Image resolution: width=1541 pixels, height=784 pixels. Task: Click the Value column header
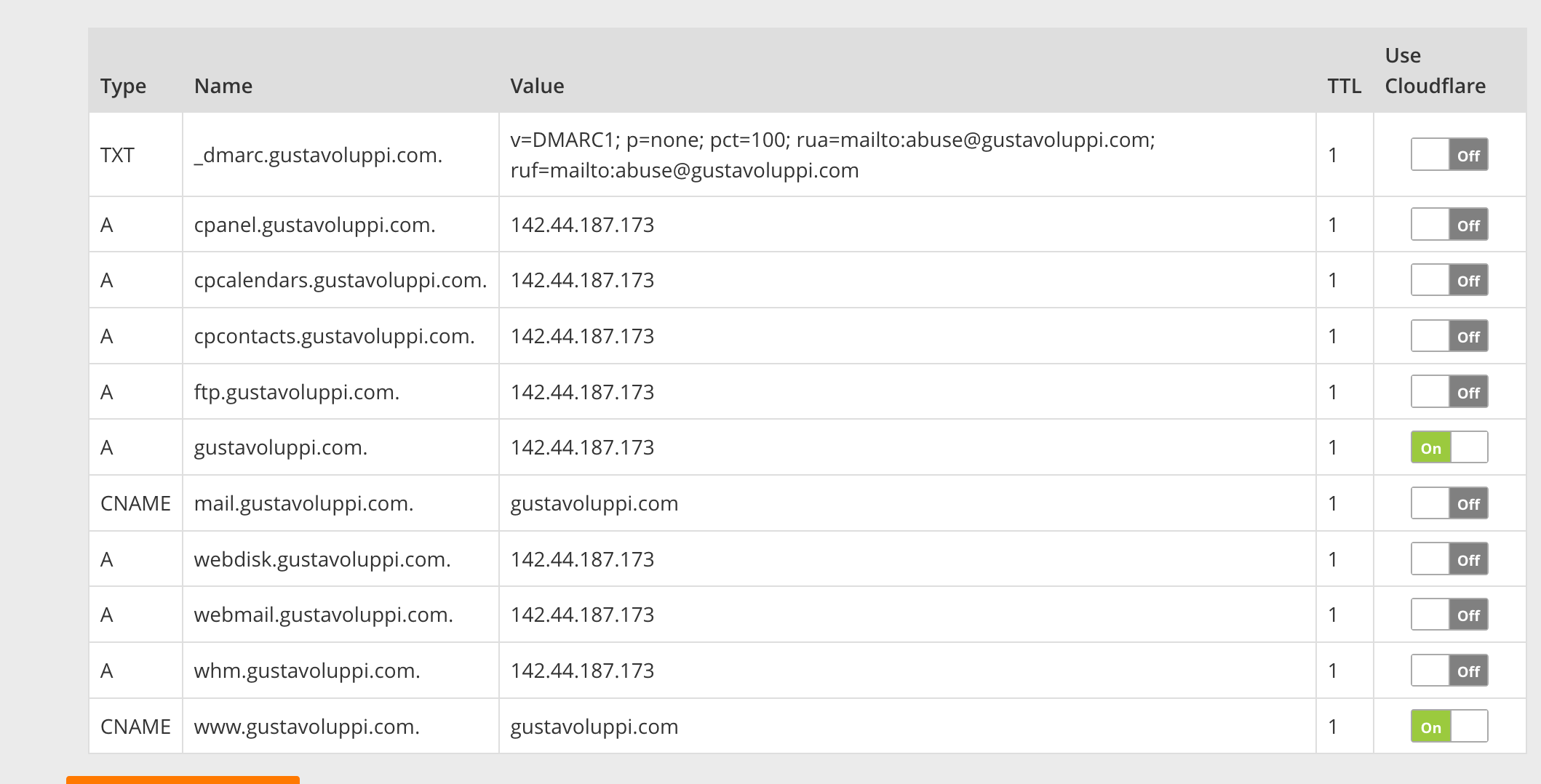pyautogui.click(x=537, y=86)
